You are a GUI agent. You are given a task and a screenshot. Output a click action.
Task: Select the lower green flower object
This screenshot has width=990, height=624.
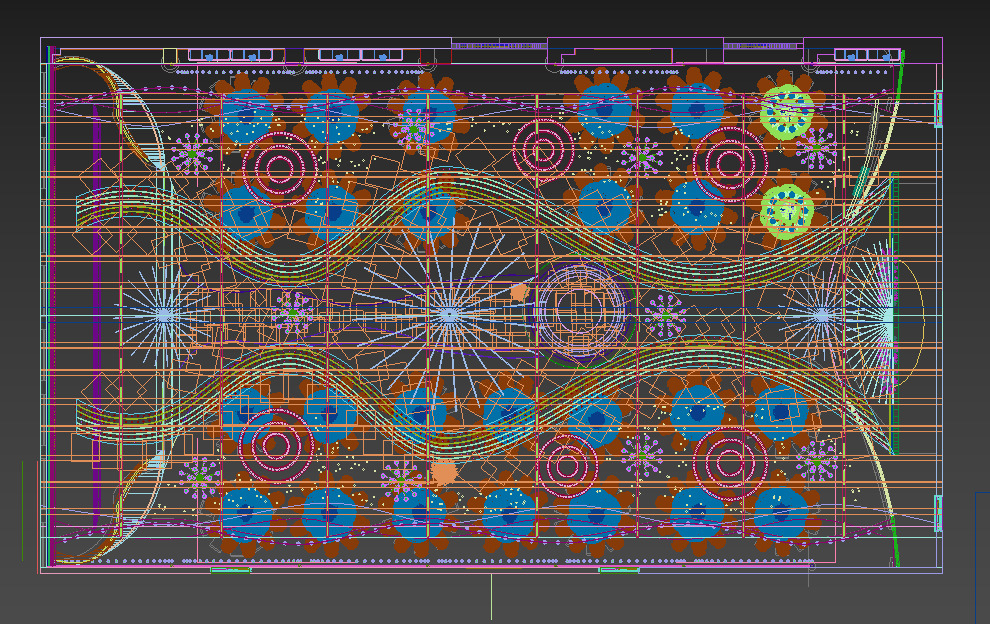787,212
